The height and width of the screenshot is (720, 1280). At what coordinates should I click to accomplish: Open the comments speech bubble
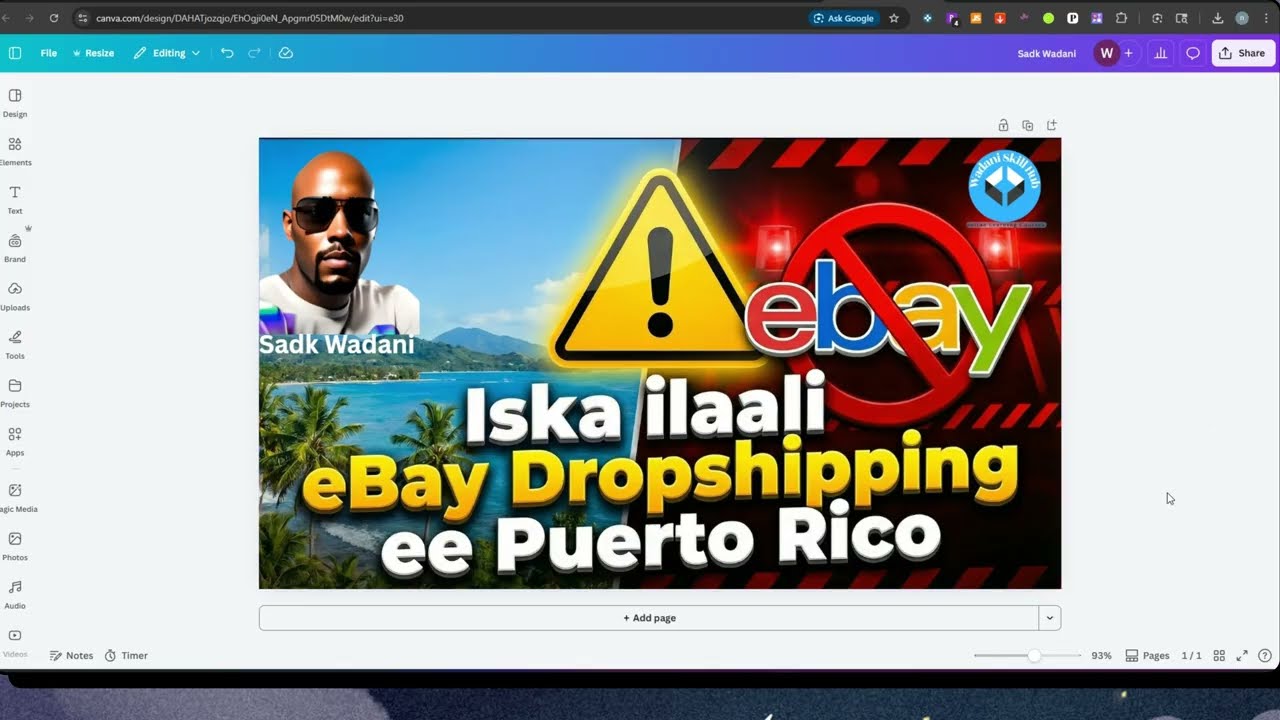click(x=1193, y=53)
